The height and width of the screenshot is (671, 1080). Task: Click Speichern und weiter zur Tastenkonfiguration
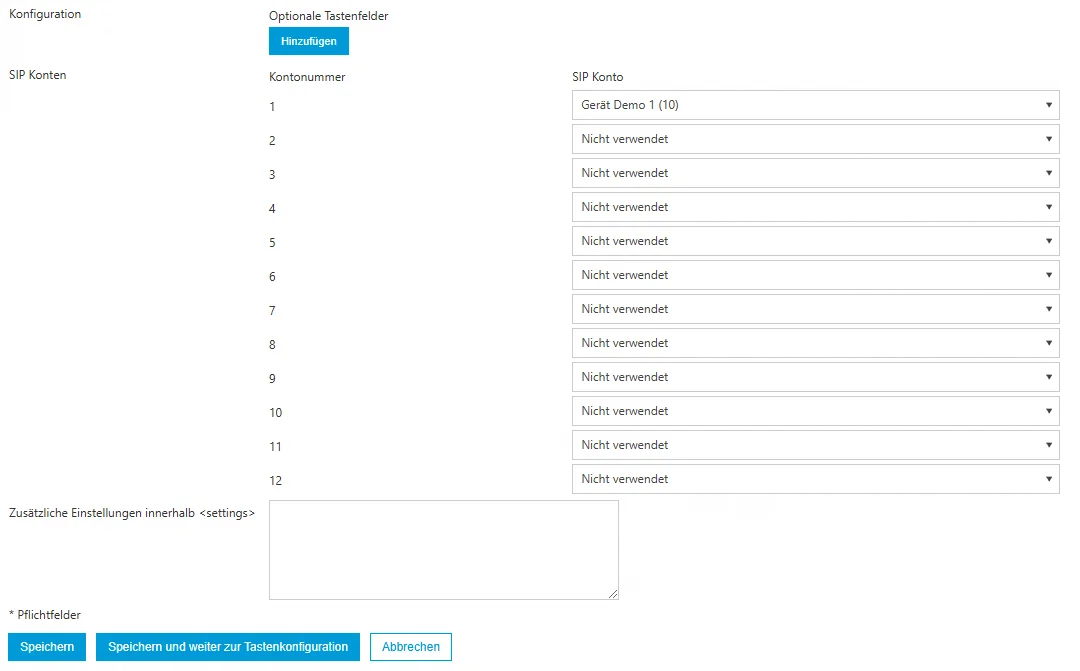click(228, 647)
